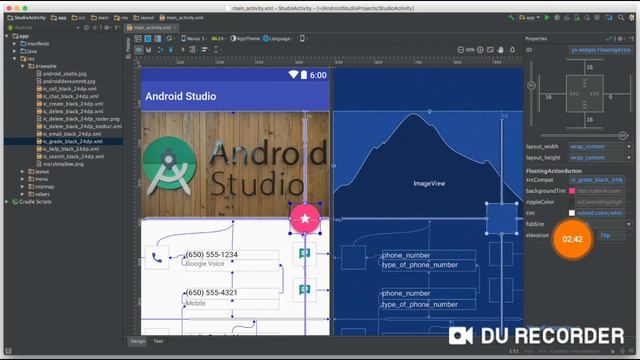The image size is (640, 360).
Task: Collapse the drawable folder
Action: click(x=23, y=66)
